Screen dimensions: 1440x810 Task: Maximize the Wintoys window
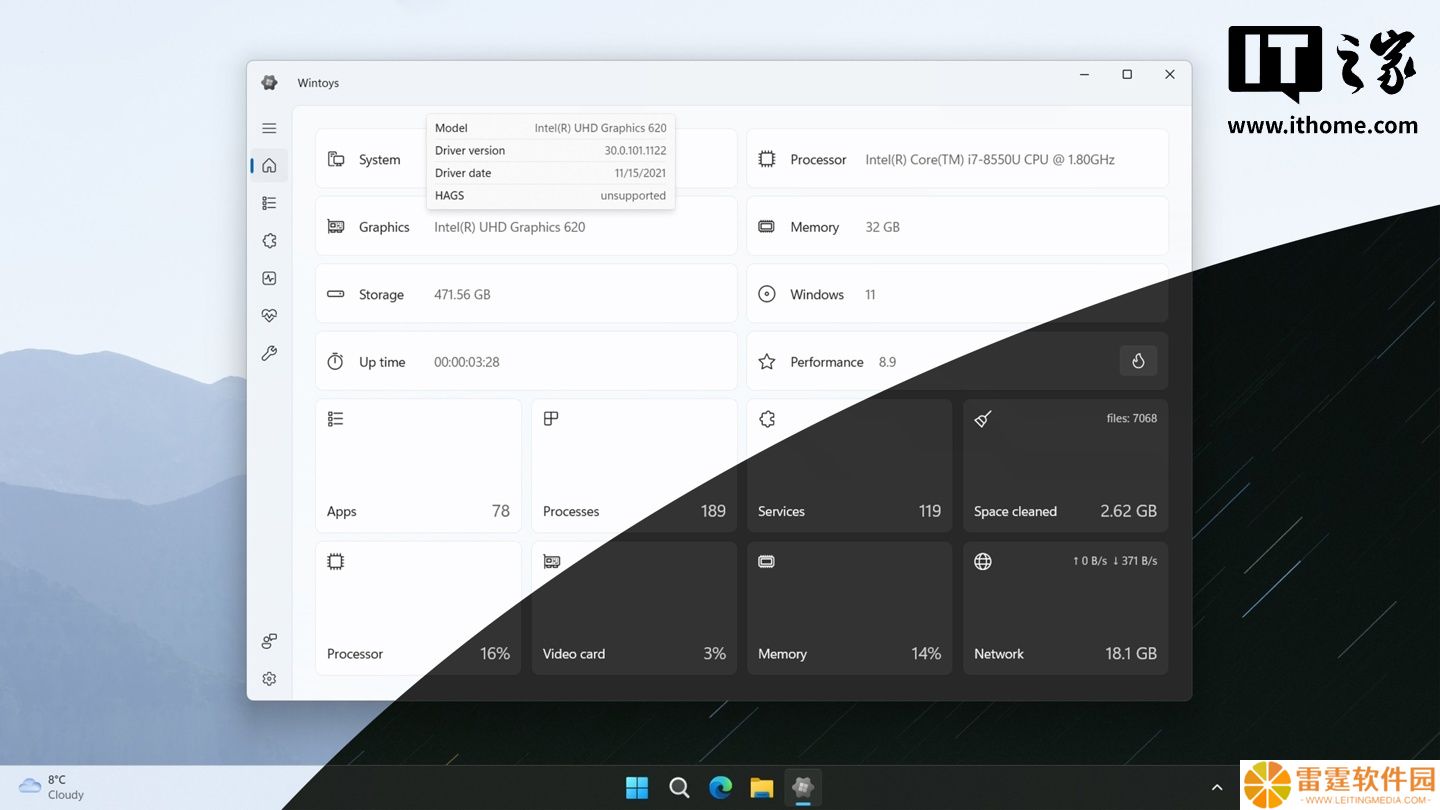coord(1127,74)
